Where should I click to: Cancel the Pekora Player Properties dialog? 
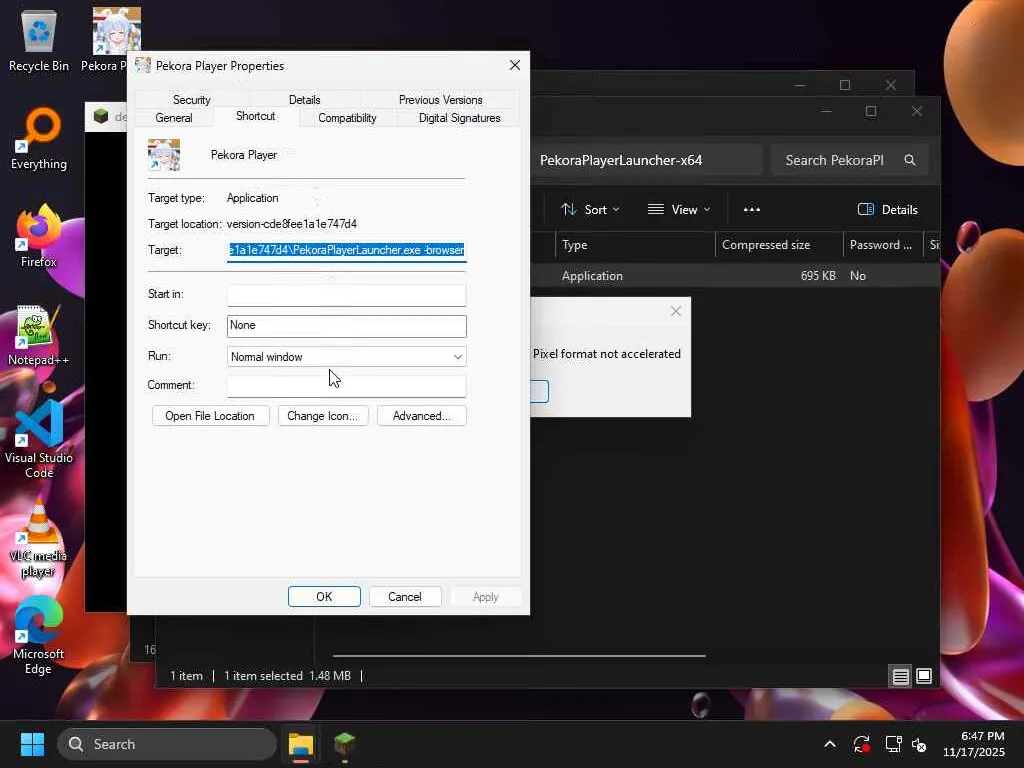405,597
